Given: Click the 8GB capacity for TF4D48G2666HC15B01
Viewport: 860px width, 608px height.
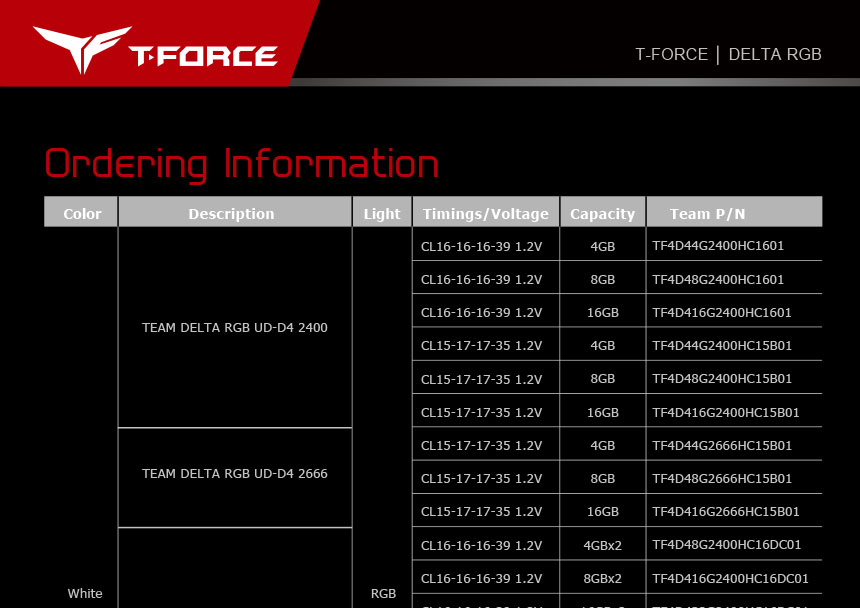Looking at the screenshot, I should [603, 479].
